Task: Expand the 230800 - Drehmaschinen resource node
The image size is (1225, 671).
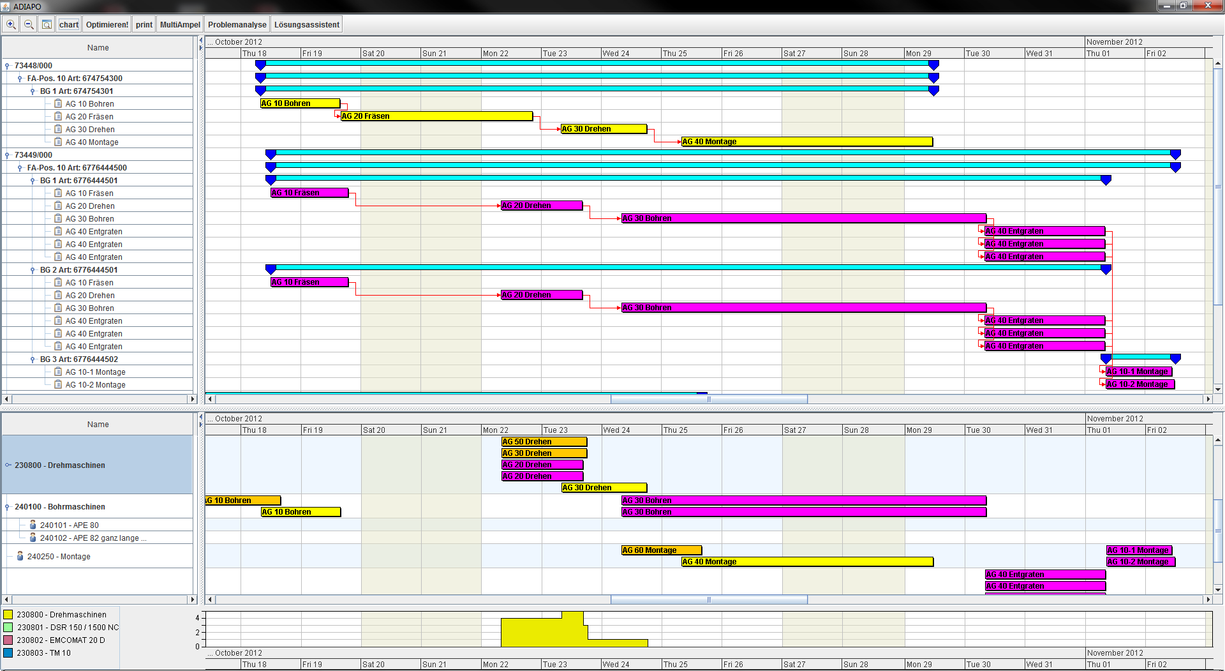Action: click(8, 466)
